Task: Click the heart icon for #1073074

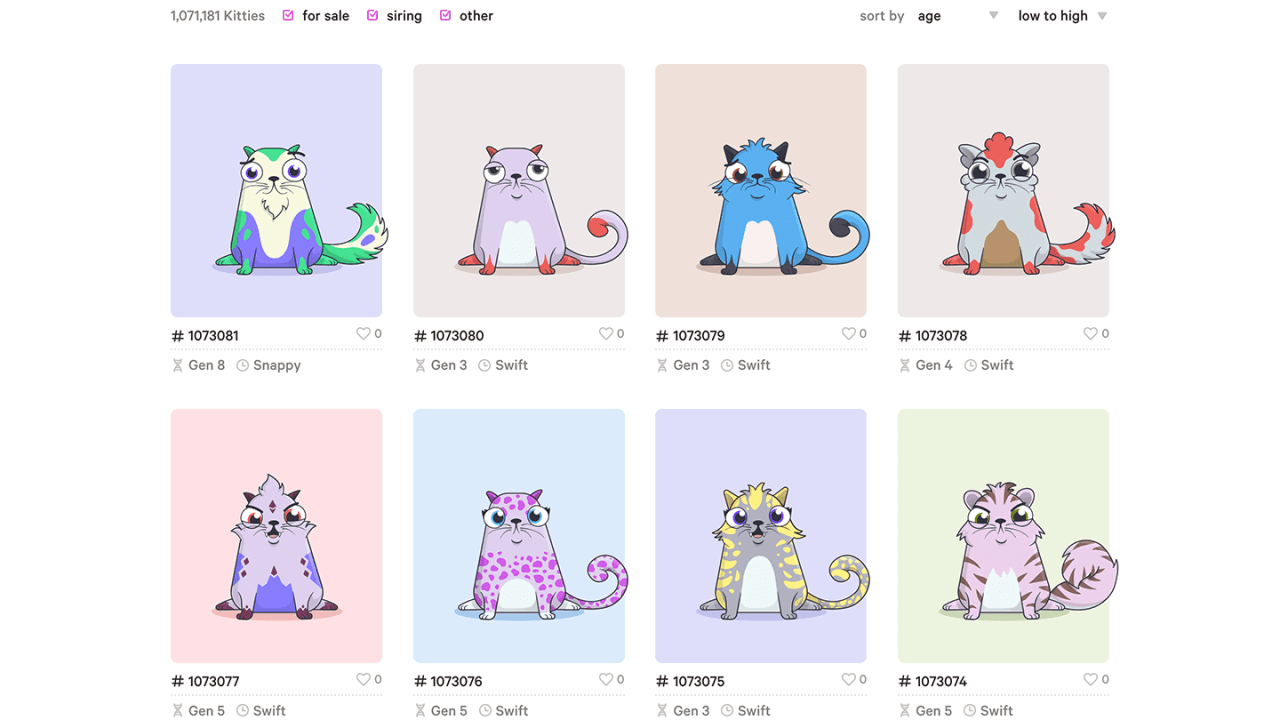Action: [x=1091, y=679]
